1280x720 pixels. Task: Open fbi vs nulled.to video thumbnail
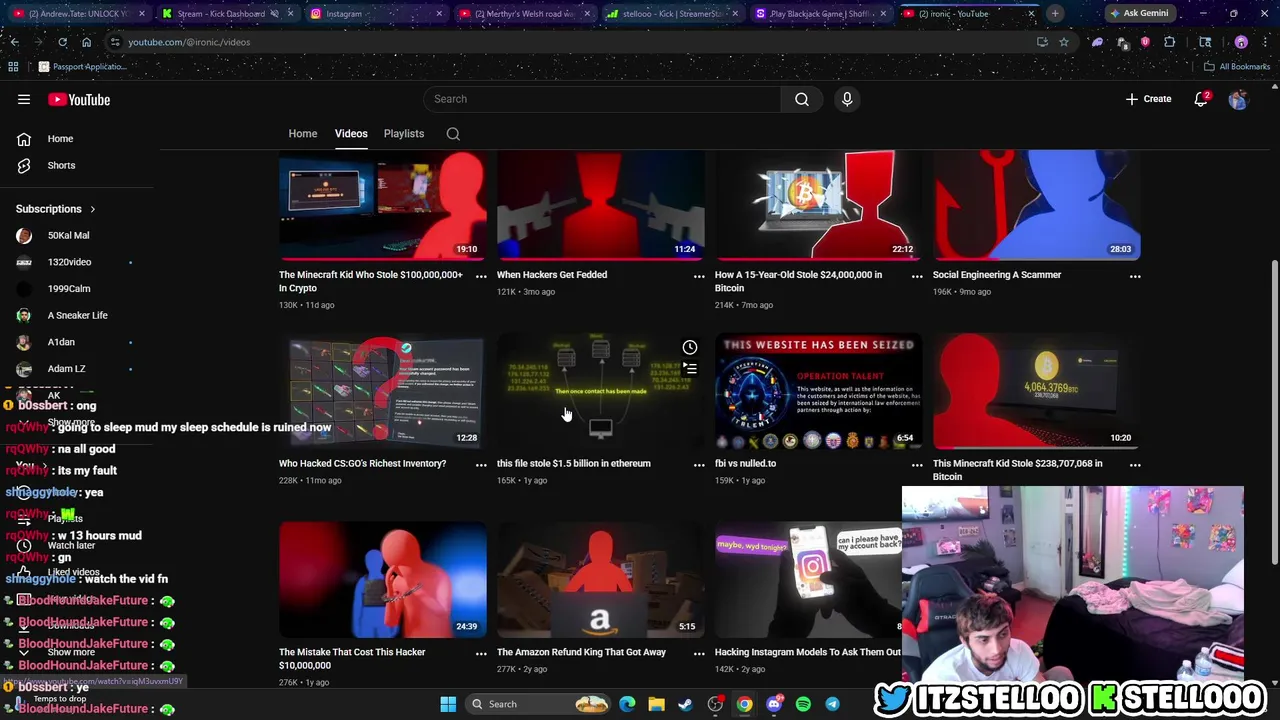tap(819, 390)
